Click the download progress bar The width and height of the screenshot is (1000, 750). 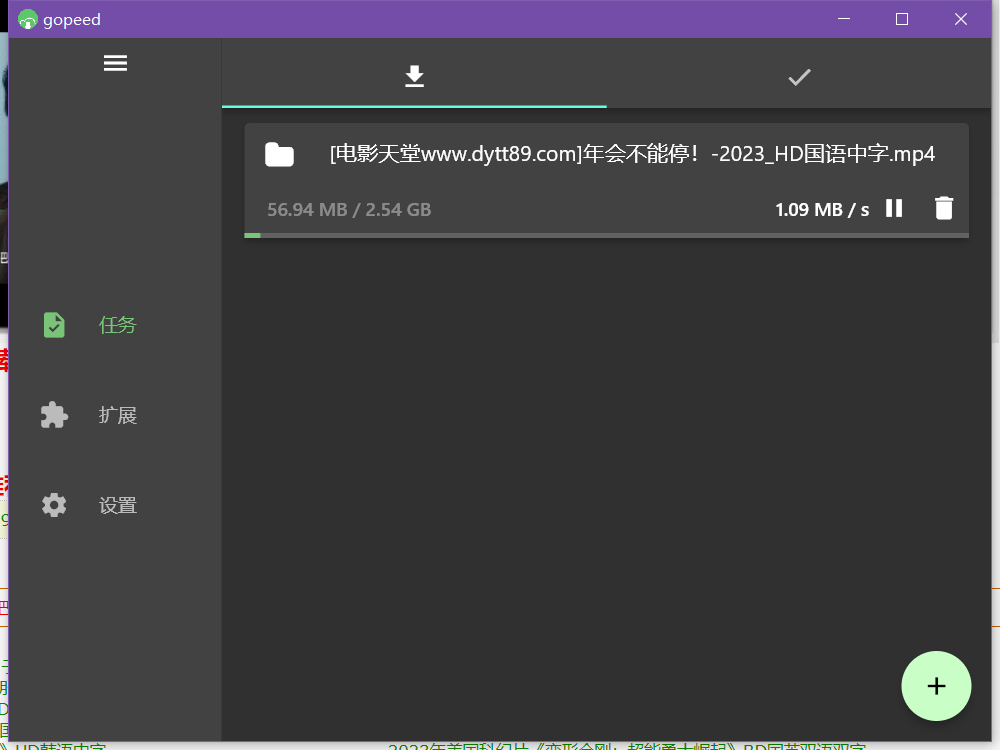click(x=605, y=235)
